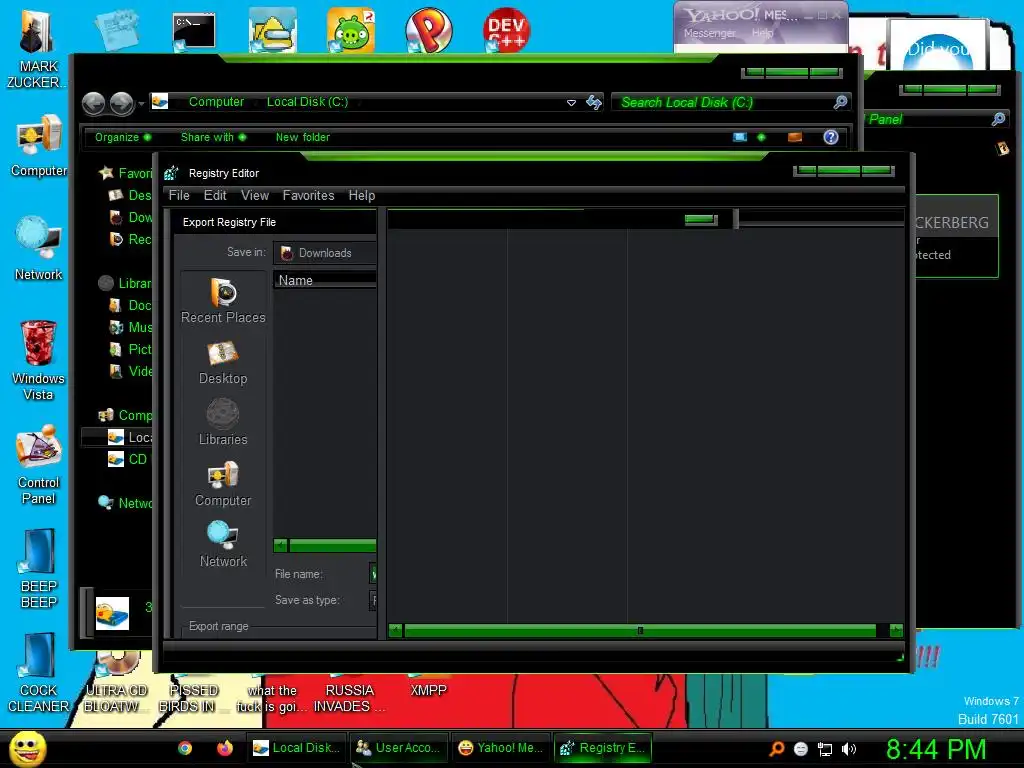Open the address bar history dropdown arrow

click(x=571, y=103)
